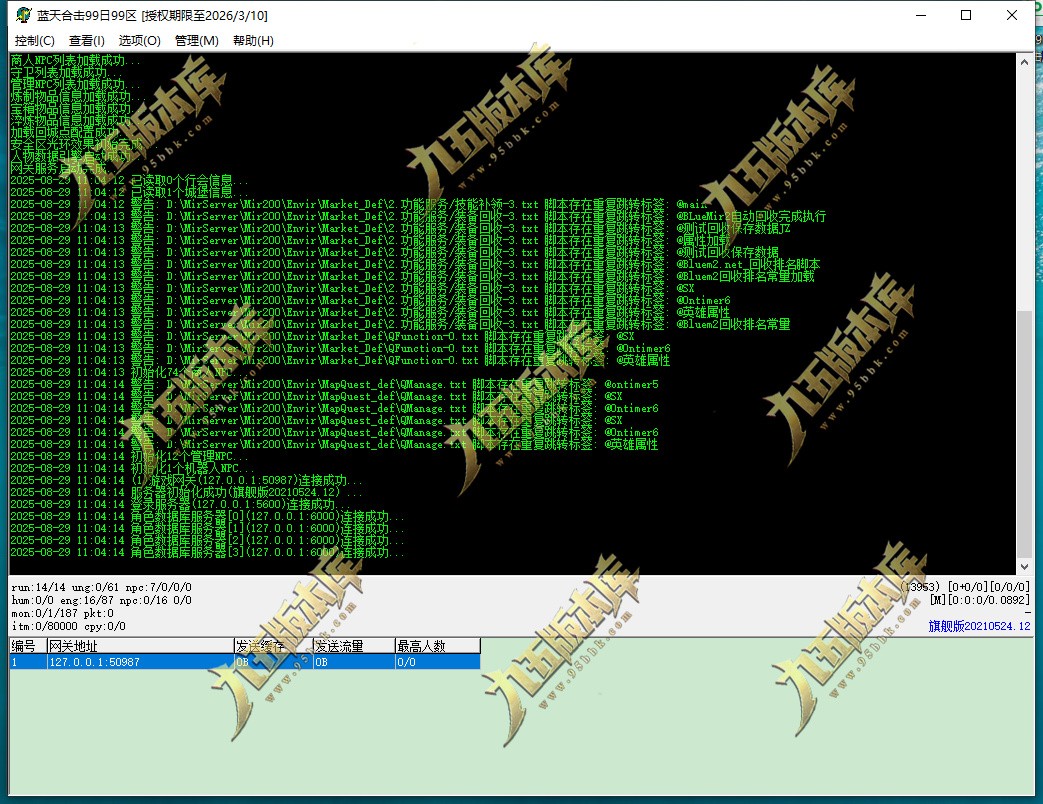Click the itm:0/80000 status line
This screenshot has height=804, width=1043.
pos(68,626)
